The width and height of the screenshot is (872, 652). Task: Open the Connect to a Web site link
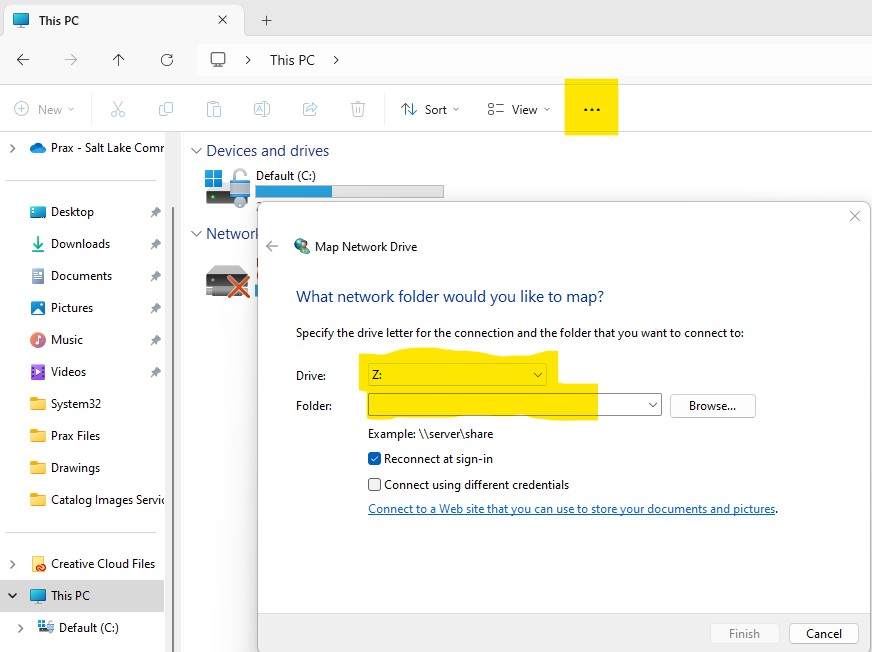pos(571,509)
